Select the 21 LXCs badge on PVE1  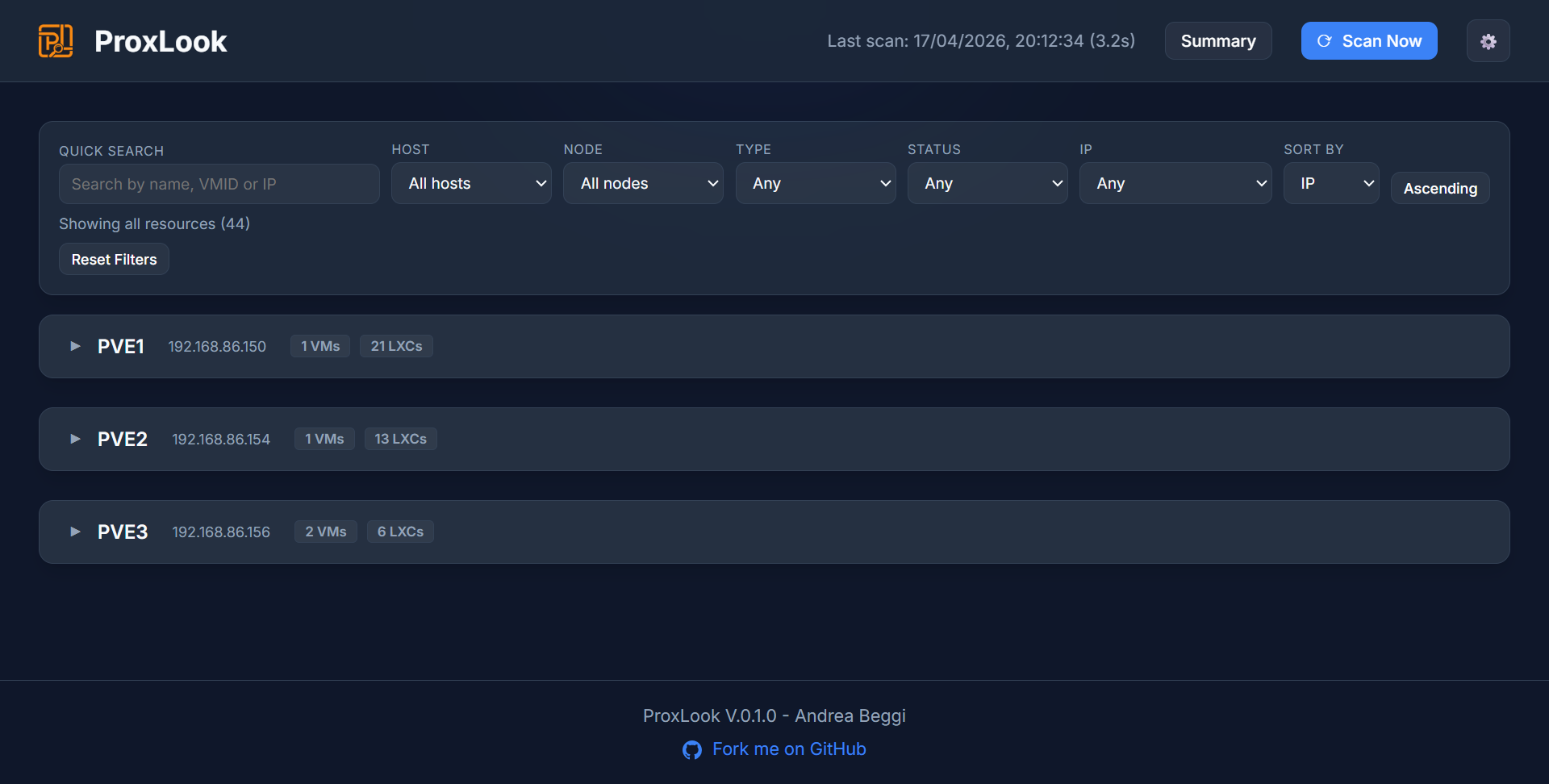pyautogui.click(x=396, y=345)
